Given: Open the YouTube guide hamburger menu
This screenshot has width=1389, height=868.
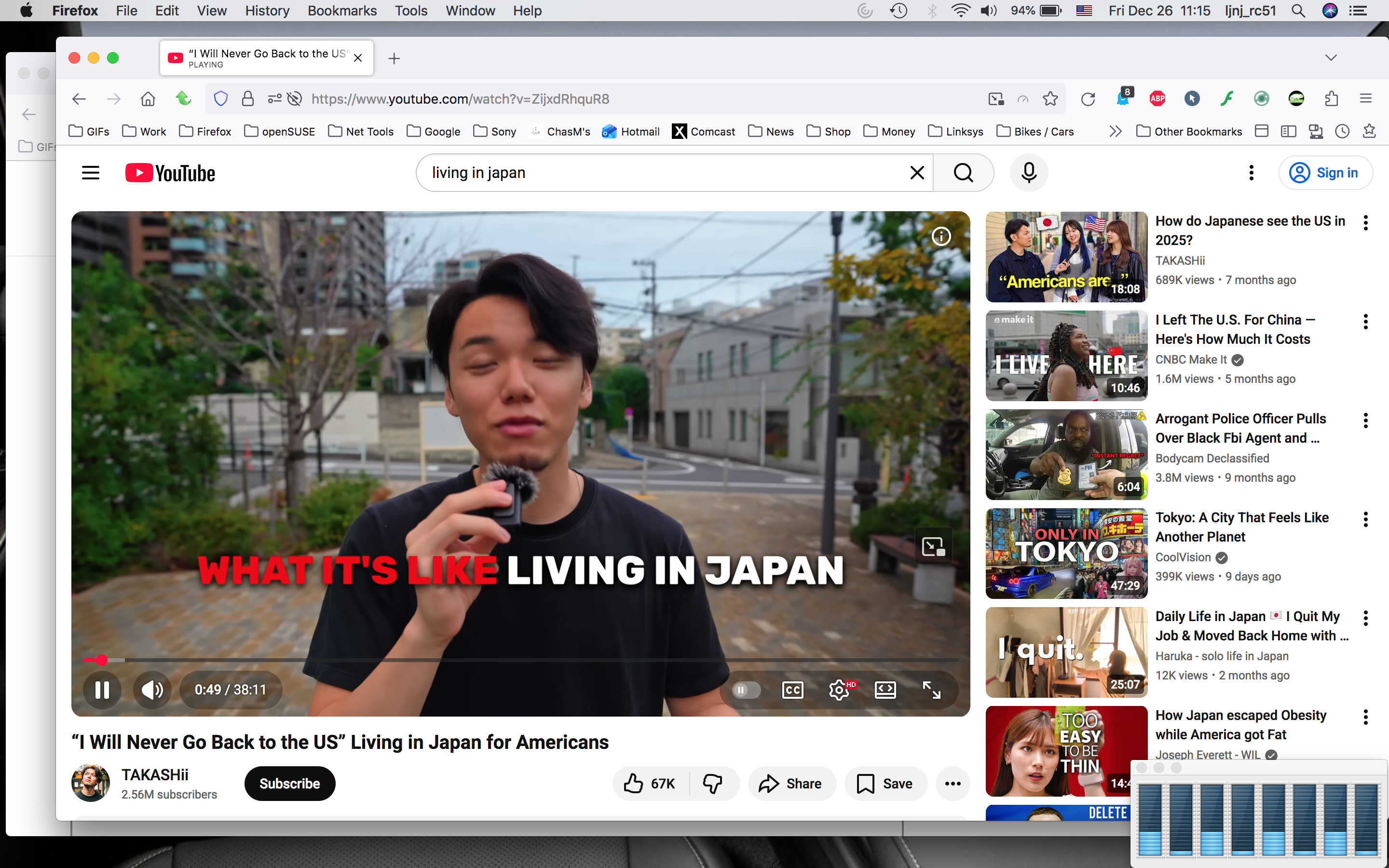Looking at the screenshot, I should (x=90, y=172).
